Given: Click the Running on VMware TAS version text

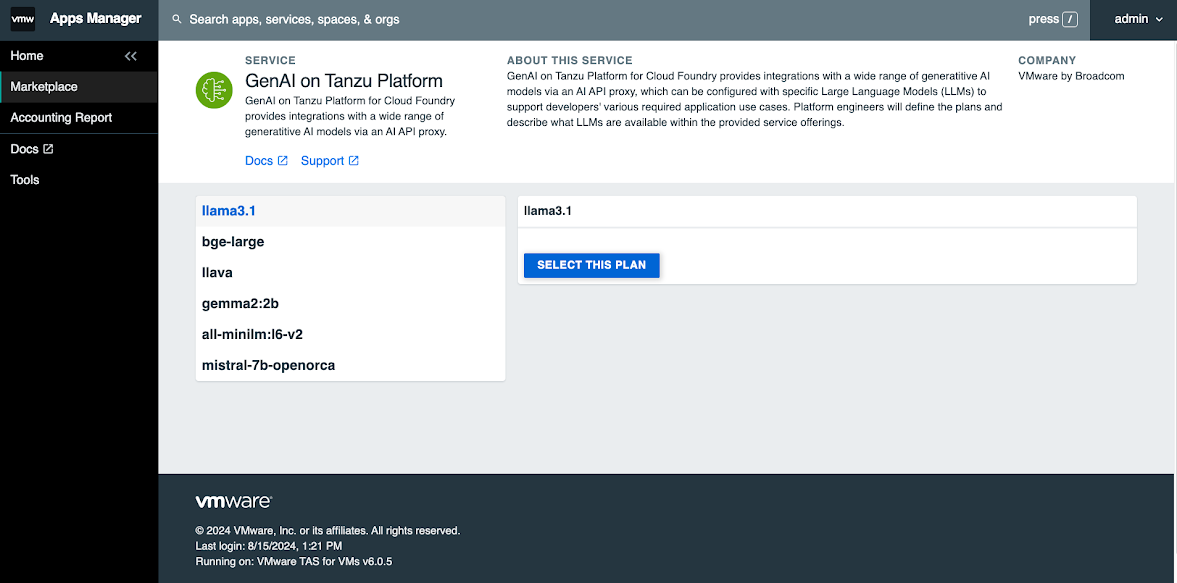Looking at the screenshot, I should 294,561.
